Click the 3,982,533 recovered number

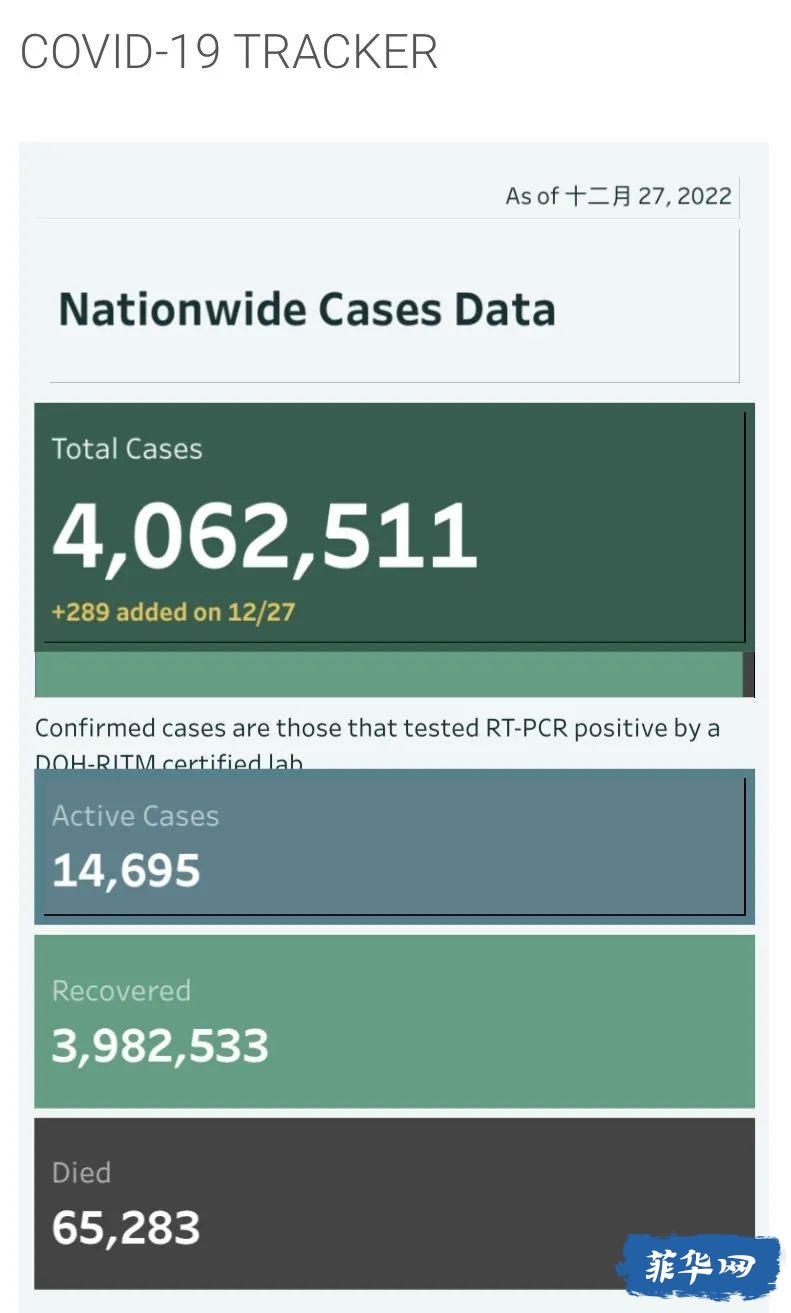(x=160, y=1046)
